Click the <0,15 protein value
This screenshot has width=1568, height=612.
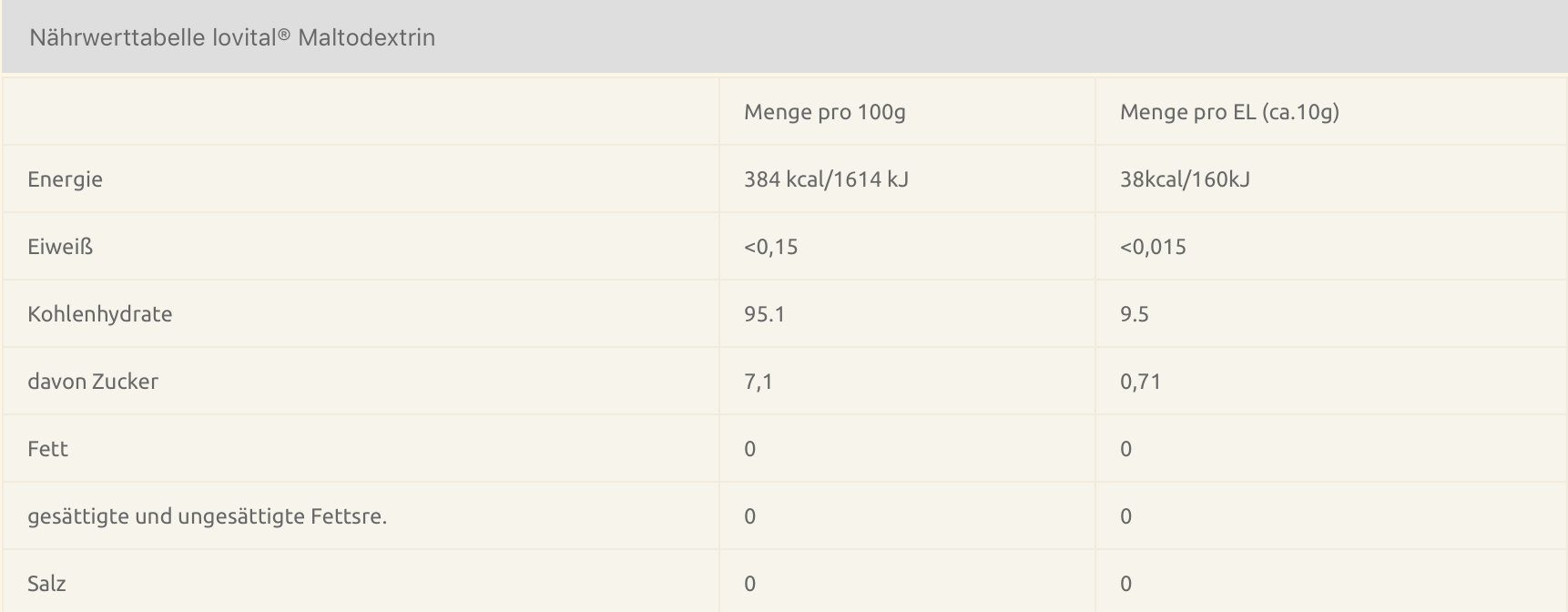771,247
